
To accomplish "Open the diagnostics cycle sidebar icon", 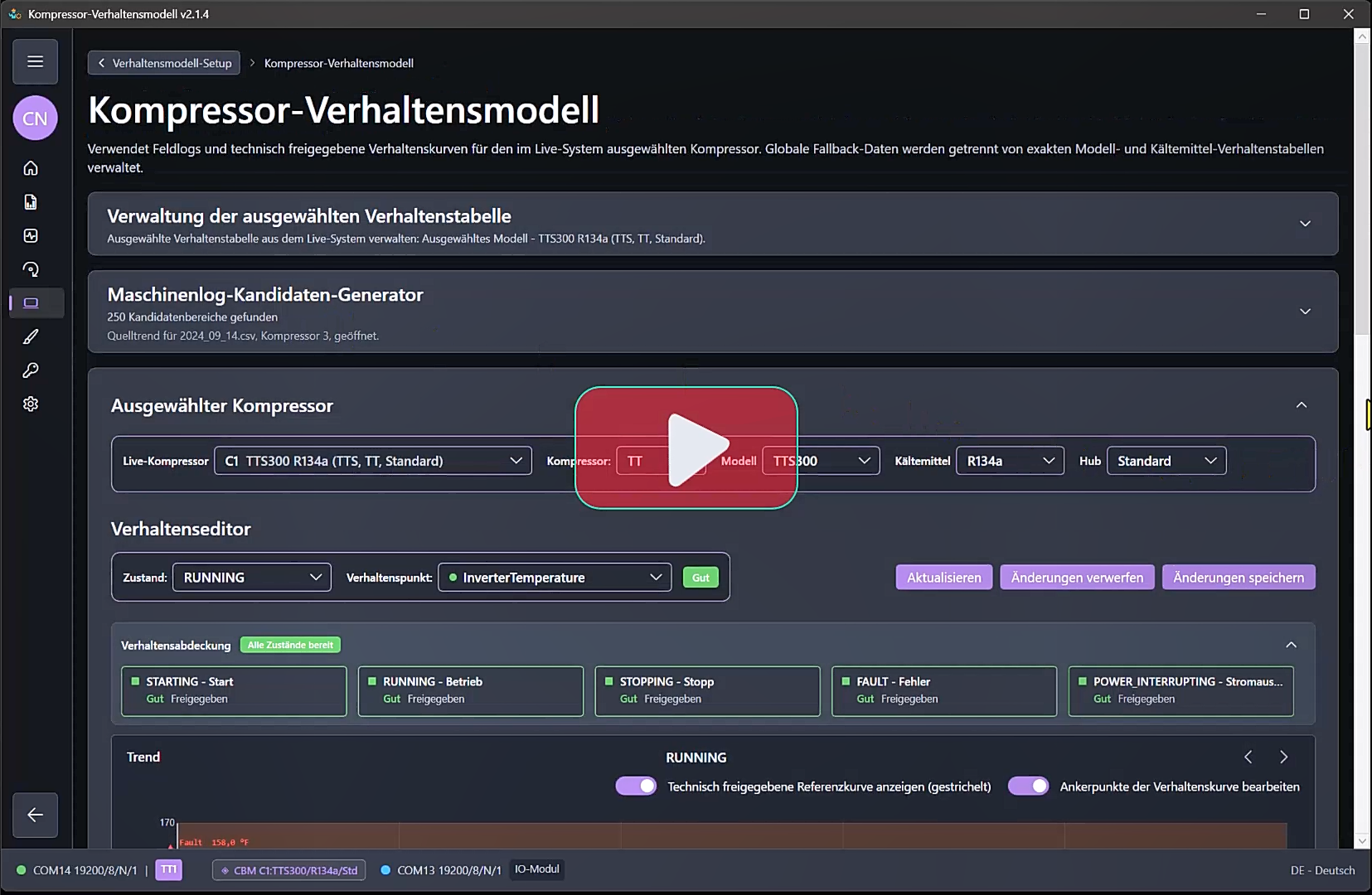I will 31,269.
